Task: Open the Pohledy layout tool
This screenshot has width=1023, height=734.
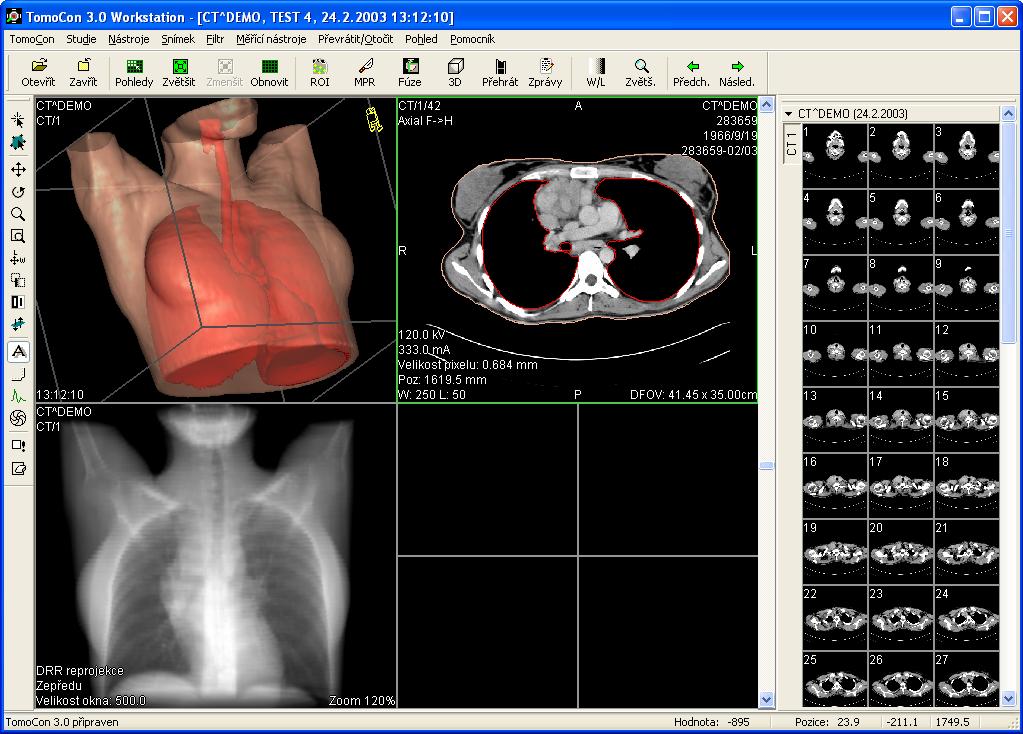Action: (x=134, y=72)
